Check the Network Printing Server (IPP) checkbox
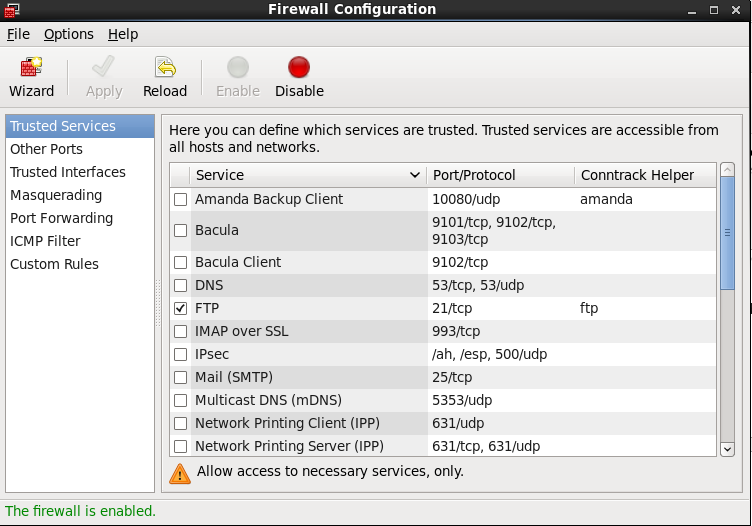The height and width of the screenshot is (526, 752). (x=180, y=446)
